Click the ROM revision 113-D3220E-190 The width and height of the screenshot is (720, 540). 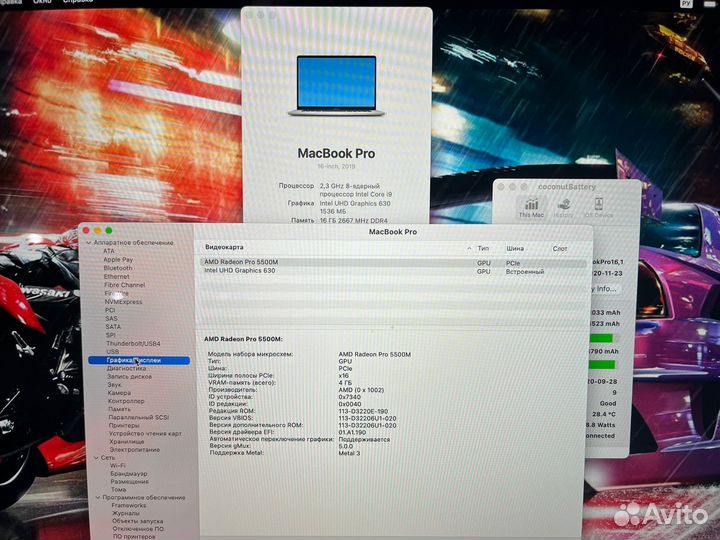363,411
